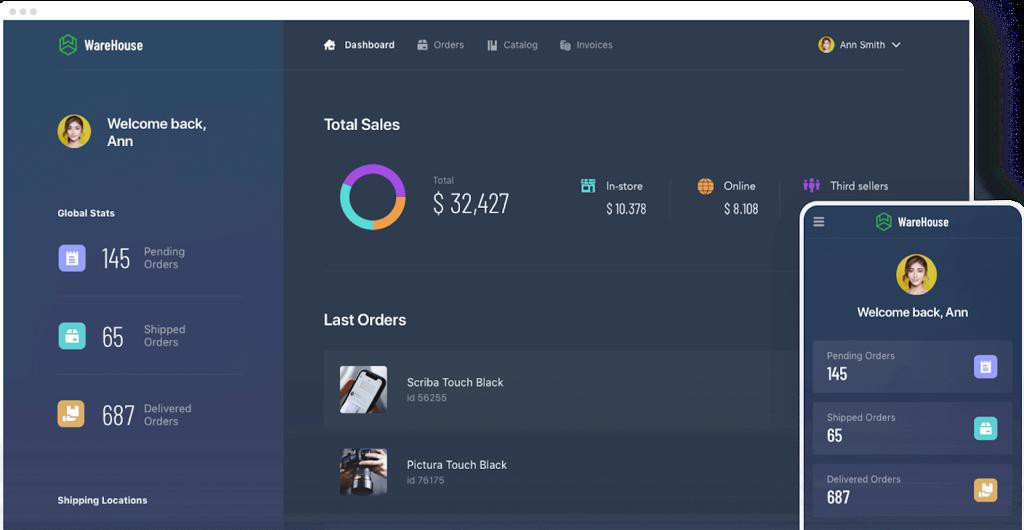Click the welcome avatar in desktop sidebar
1024x530 pixels.
74,131
